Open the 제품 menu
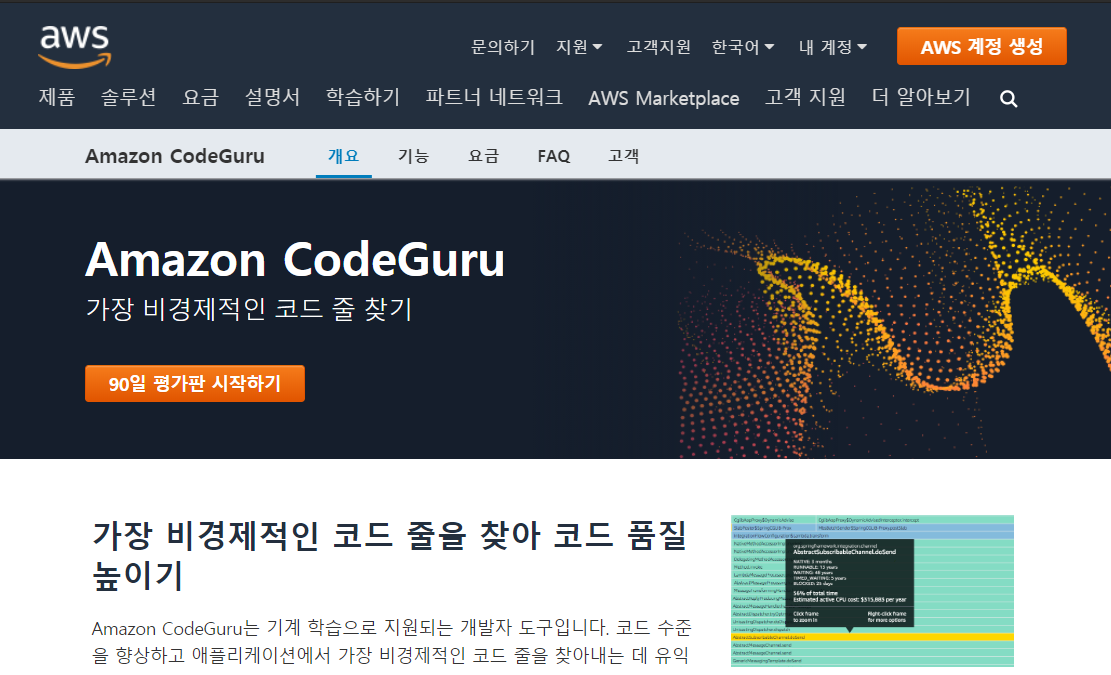Viewport: 1111px width, 675px height. tap(57, 97)
